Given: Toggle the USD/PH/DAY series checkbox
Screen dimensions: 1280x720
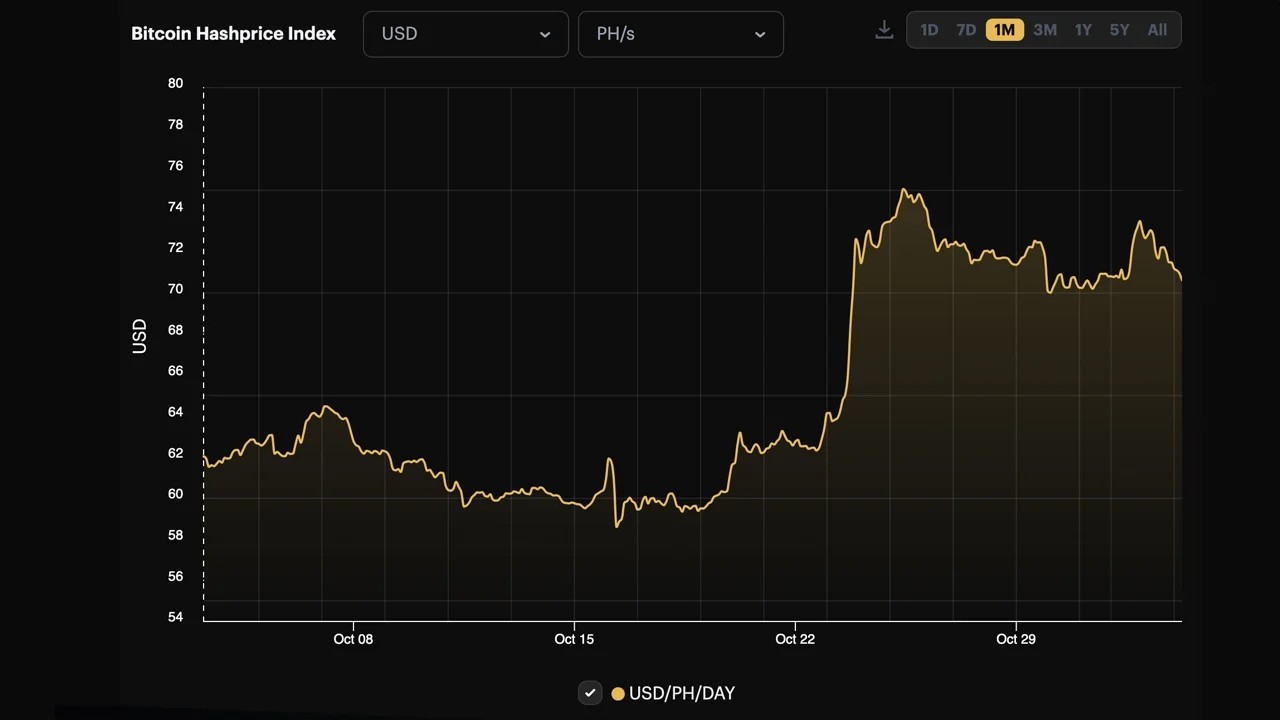Looking at the screenshot, I should click(590, 693).
